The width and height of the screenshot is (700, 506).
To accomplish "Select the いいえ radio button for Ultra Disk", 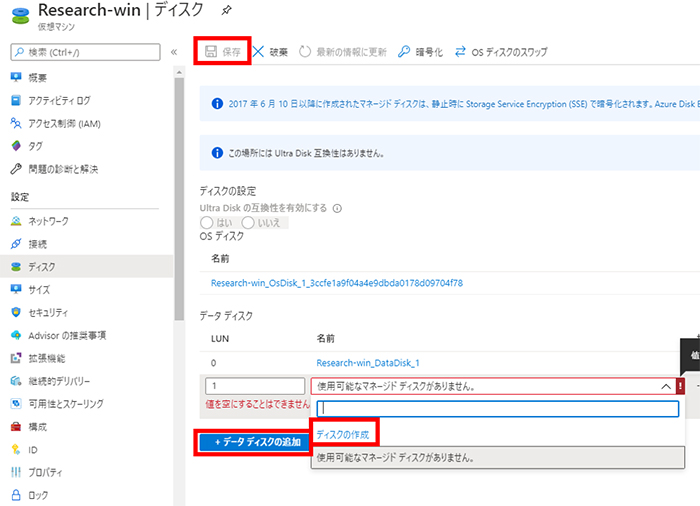I will pos(249,223).
